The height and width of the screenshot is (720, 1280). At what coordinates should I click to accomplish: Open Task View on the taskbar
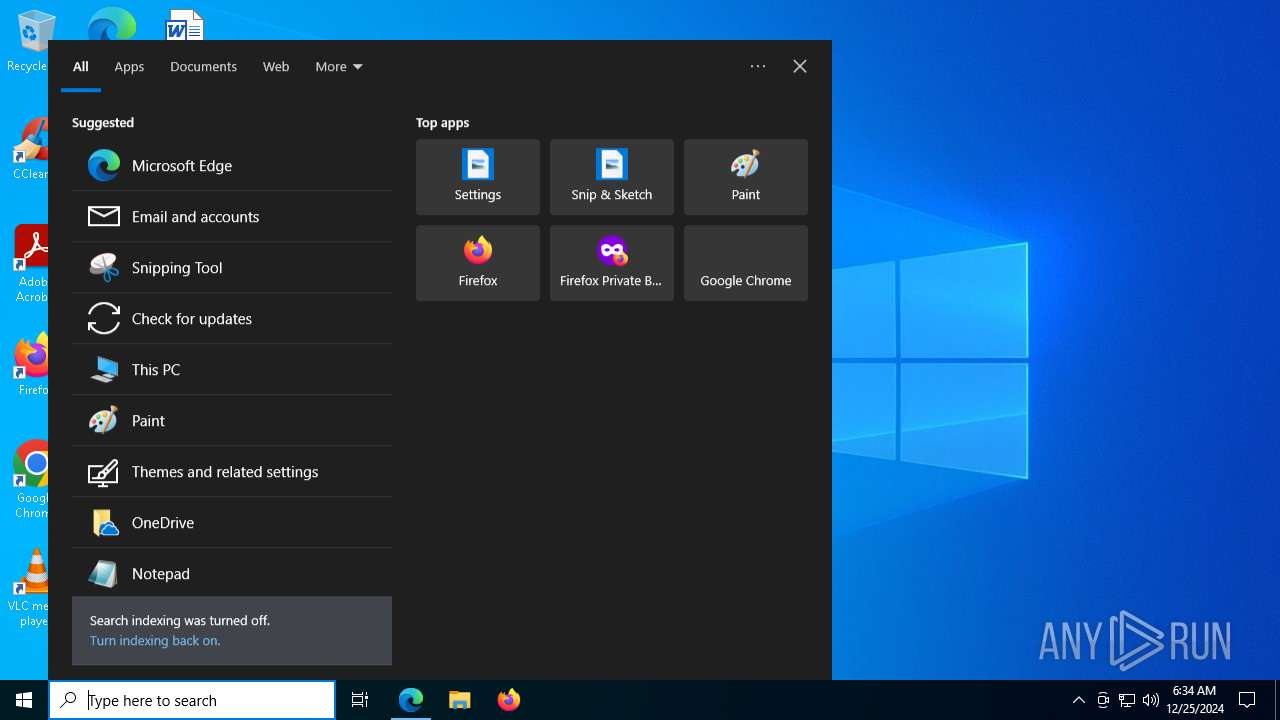[360, 700]
